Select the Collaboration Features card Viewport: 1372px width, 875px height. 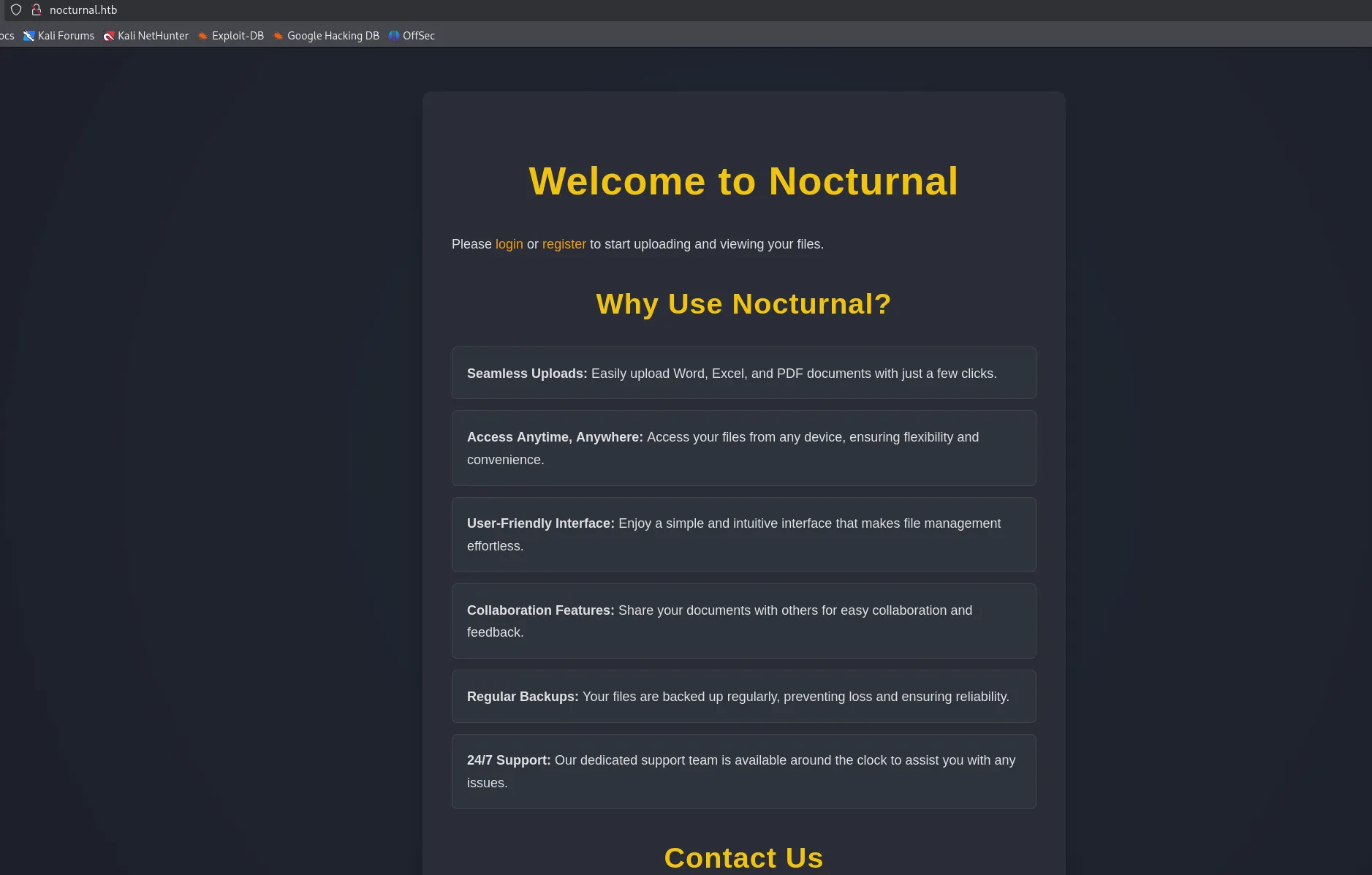coord(743,621)
